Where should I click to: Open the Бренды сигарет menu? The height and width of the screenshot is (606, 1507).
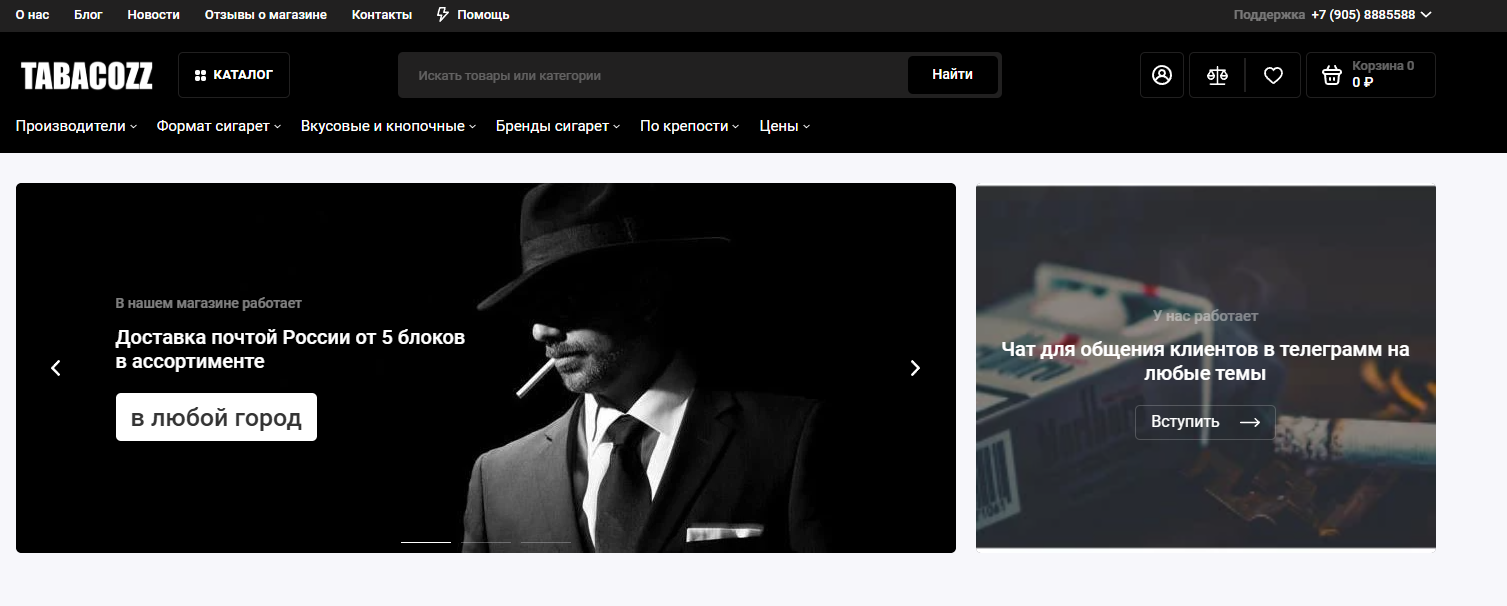(x=558, y=126)
